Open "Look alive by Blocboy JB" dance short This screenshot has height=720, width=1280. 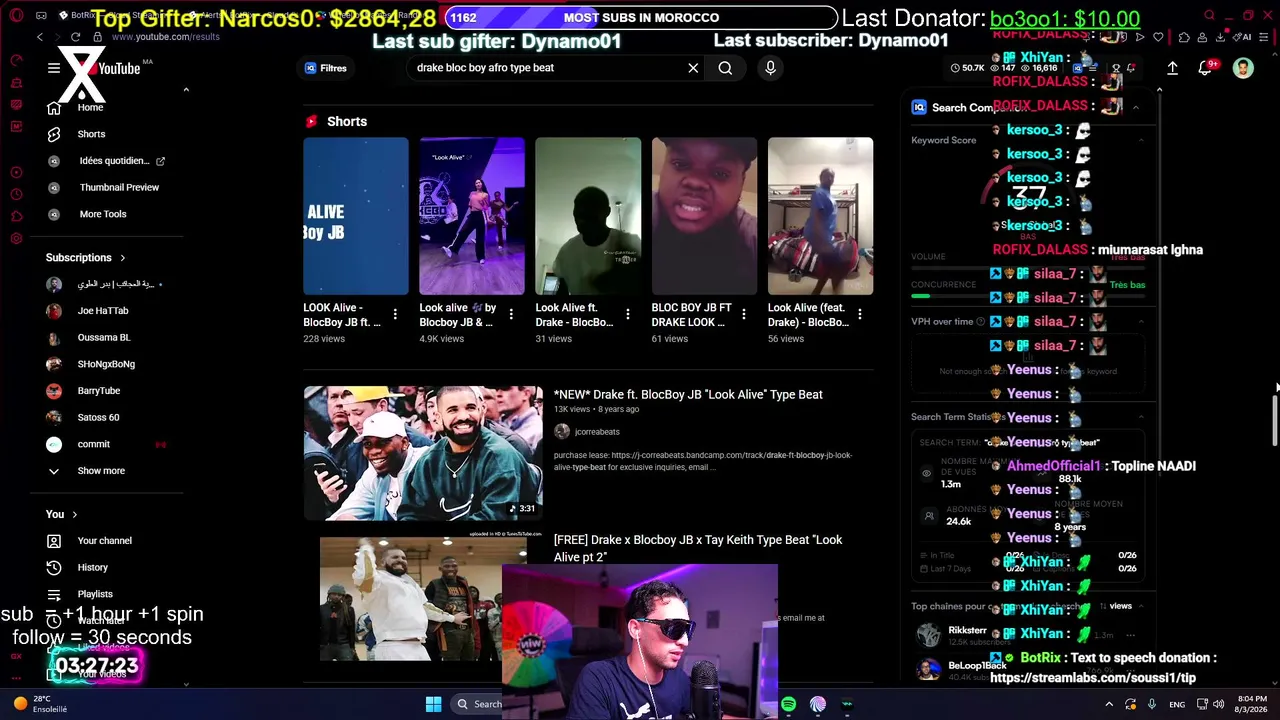coord(472,216)
